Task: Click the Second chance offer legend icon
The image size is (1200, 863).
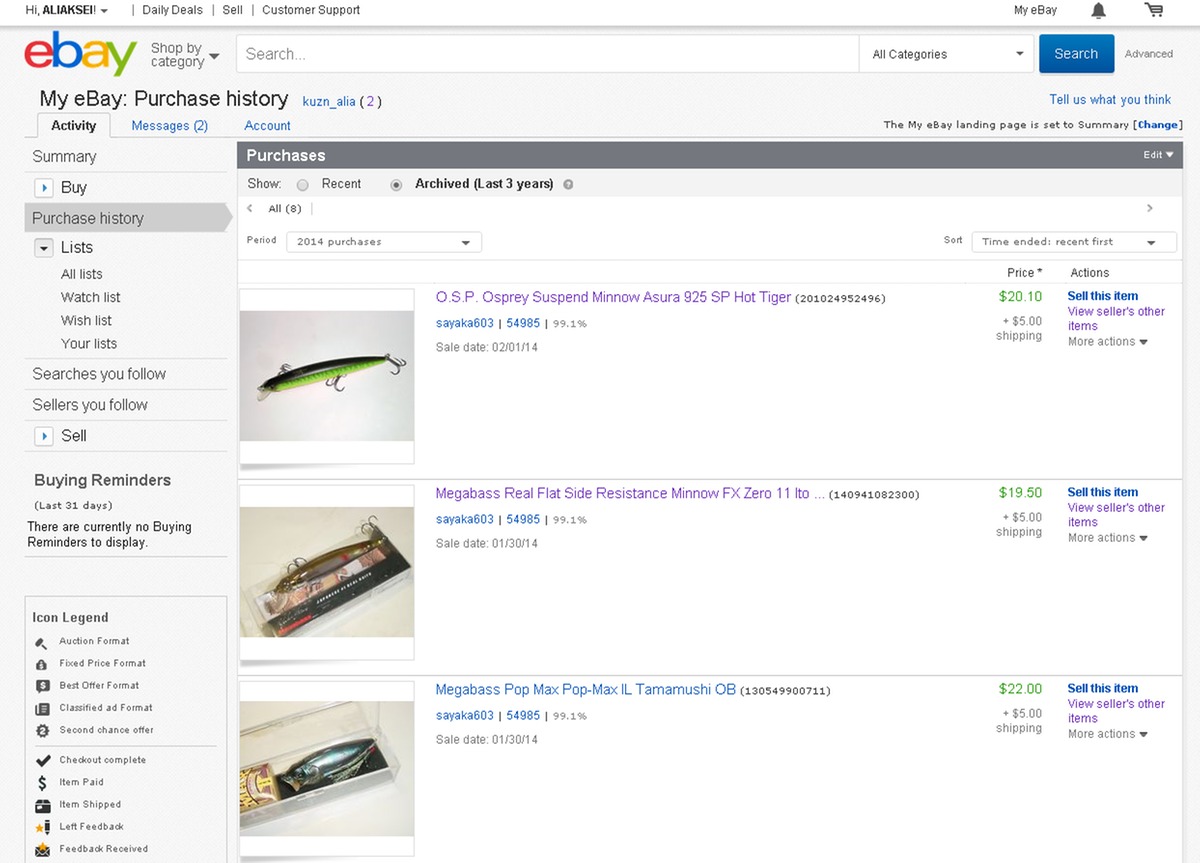Action: pos(42,731)
